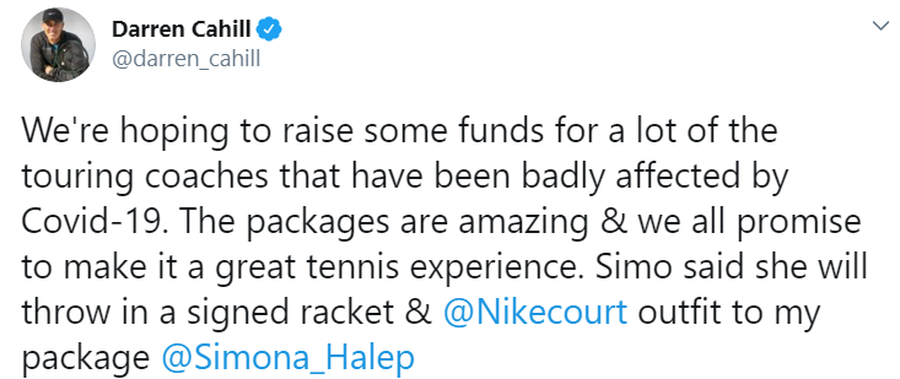Expand the tweet options chevron menu
900x379 pixels.
(880, 26)
